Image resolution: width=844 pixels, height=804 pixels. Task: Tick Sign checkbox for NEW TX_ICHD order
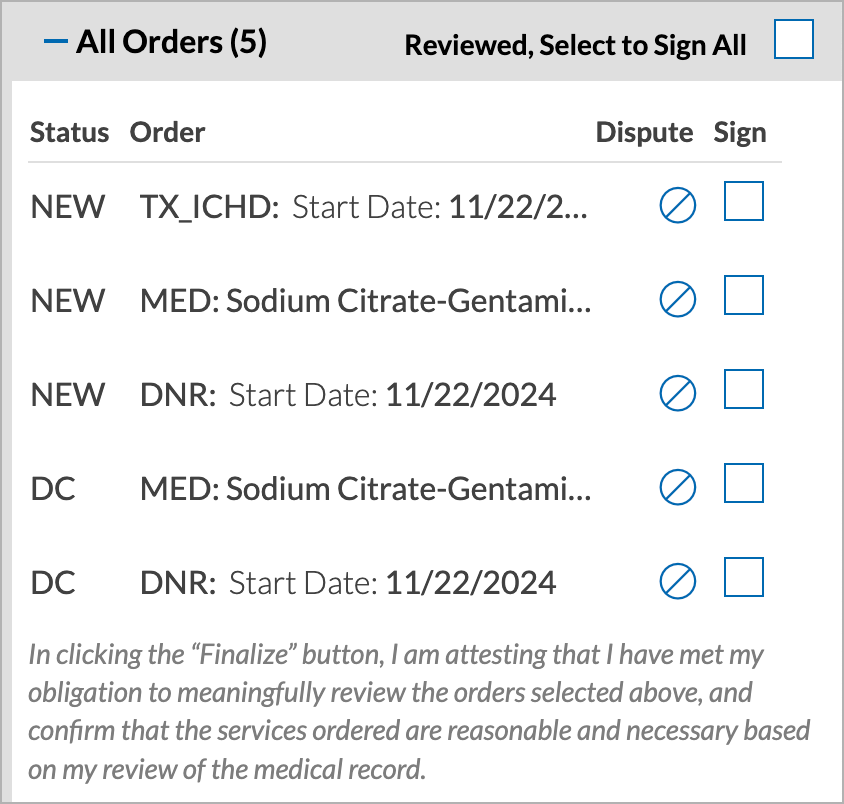[x=744, y=201]
